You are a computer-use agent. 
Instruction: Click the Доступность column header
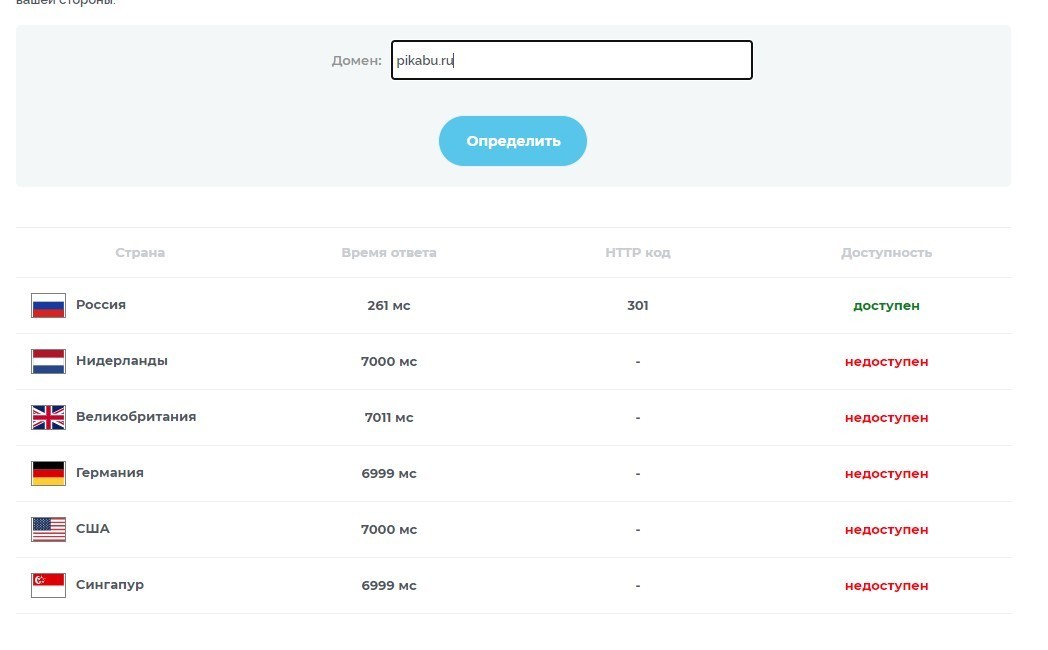point(886,253)
